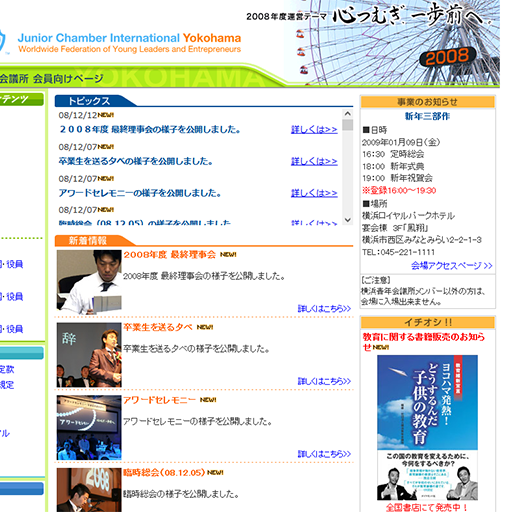Open the 卒業生を送る夕べ photo thumbnail
Screen dimensions: 512x512
(x=89, y=355)
